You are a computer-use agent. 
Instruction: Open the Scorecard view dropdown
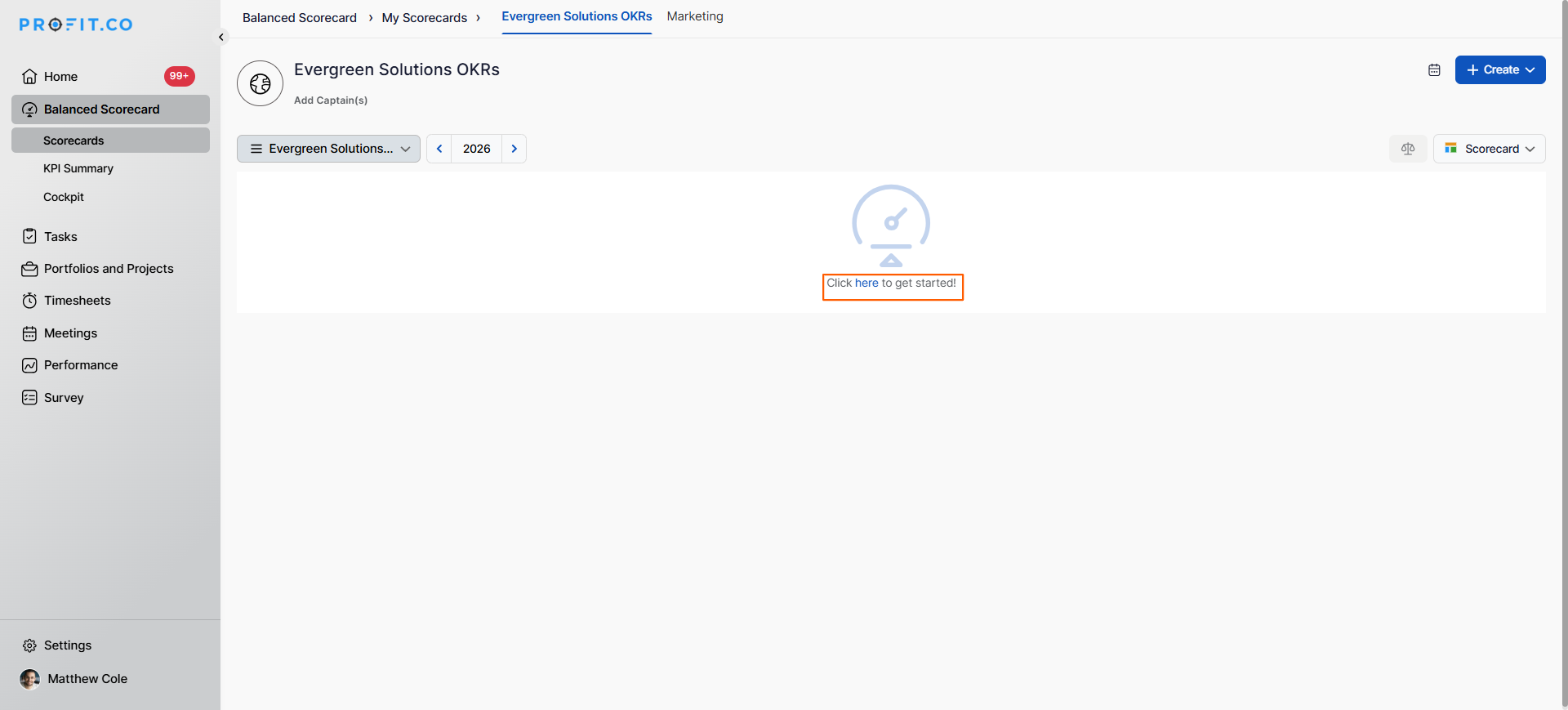1490,149
